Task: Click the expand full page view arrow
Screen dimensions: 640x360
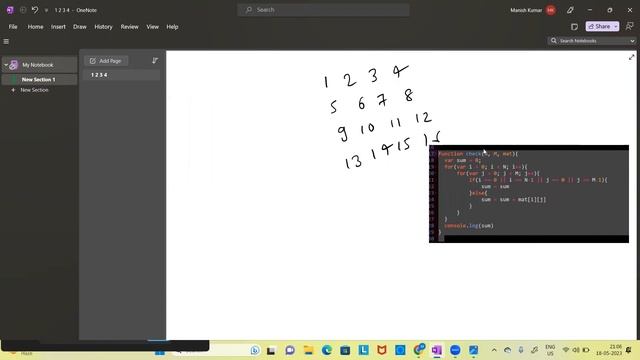Action: click(631, 58)
